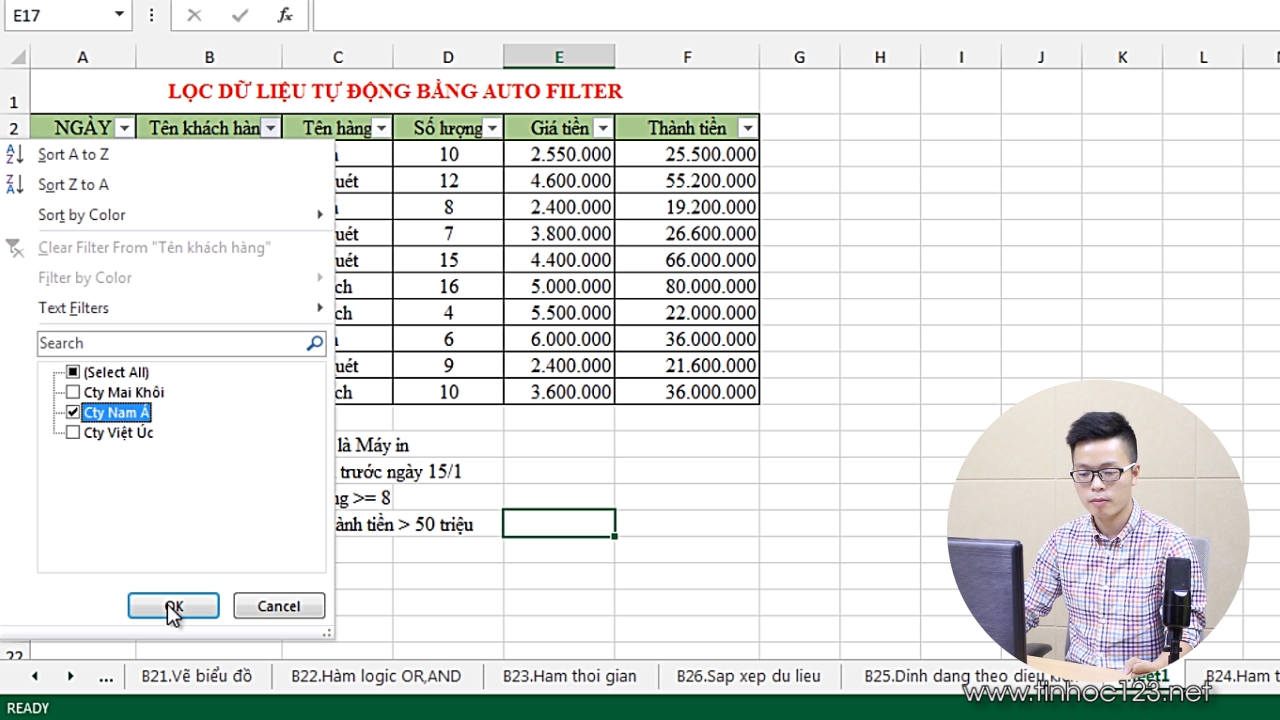Click the select-all corner triangle of the sheet
The height and width of the screenshot is (720, 1280).
(x=18, y=58)
